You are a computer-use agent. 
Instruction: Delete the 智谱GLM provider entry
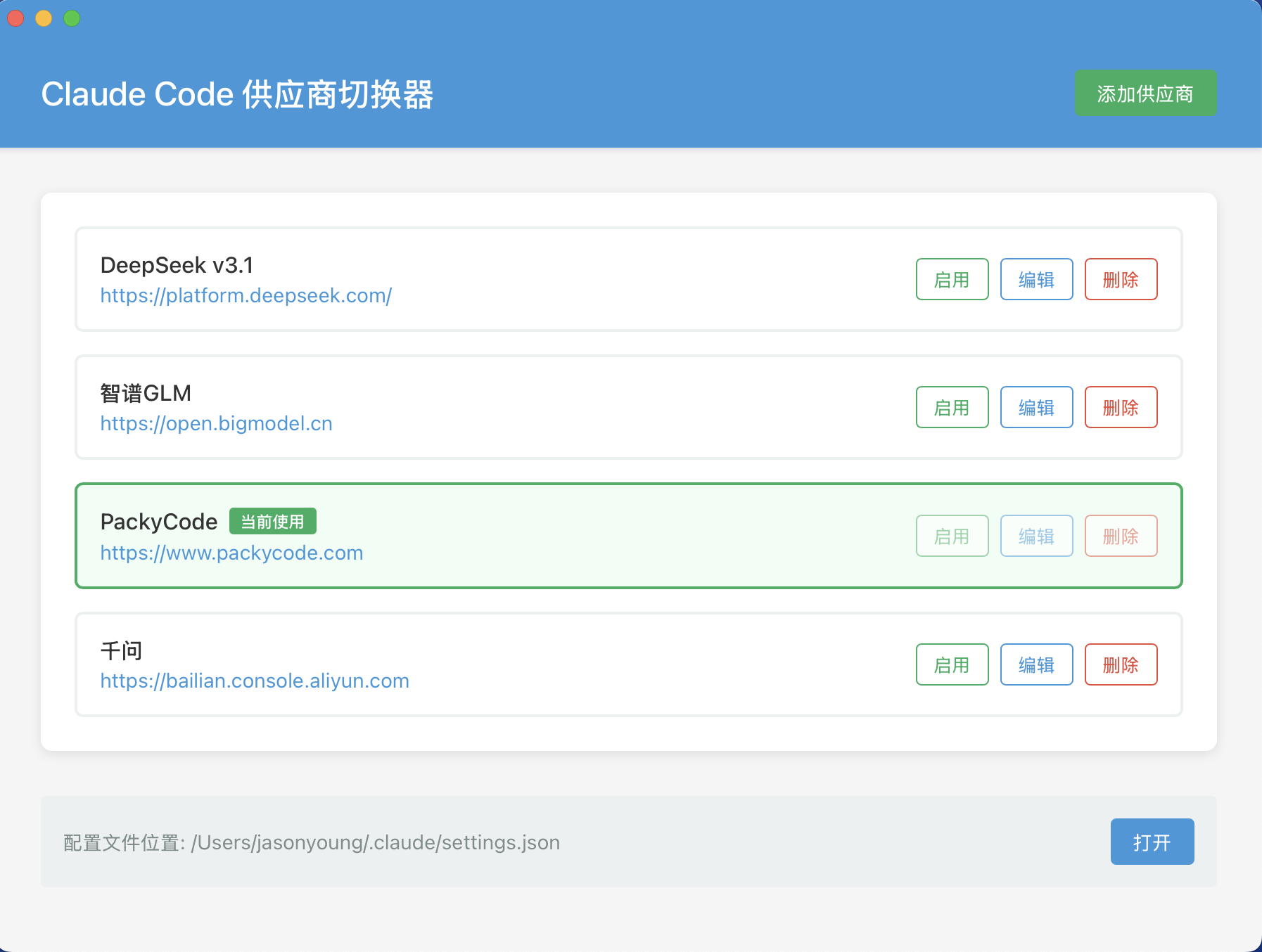(x=1121, y=407)
